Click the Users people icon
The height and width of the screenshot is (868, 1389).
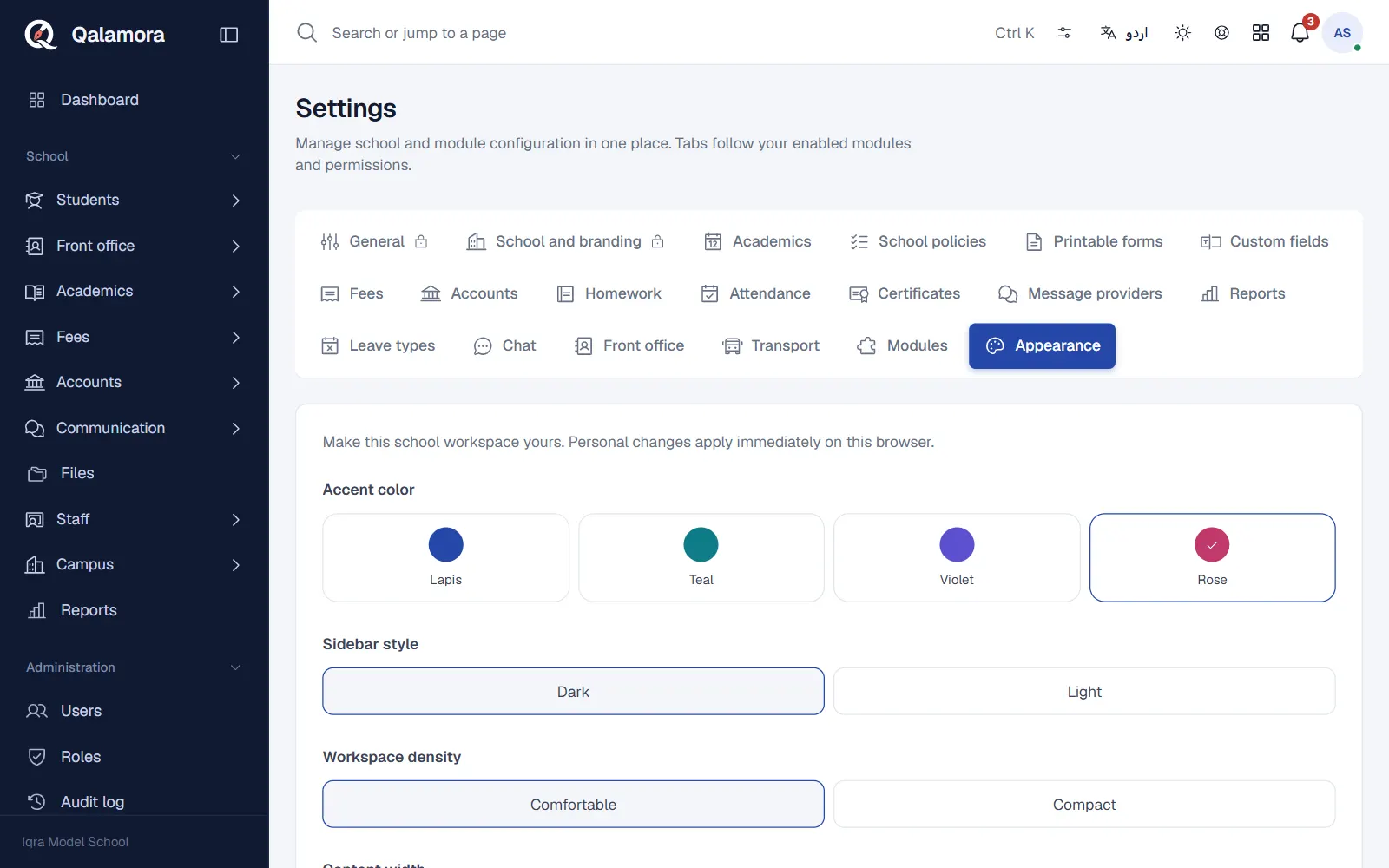click(x=36, y=711)
